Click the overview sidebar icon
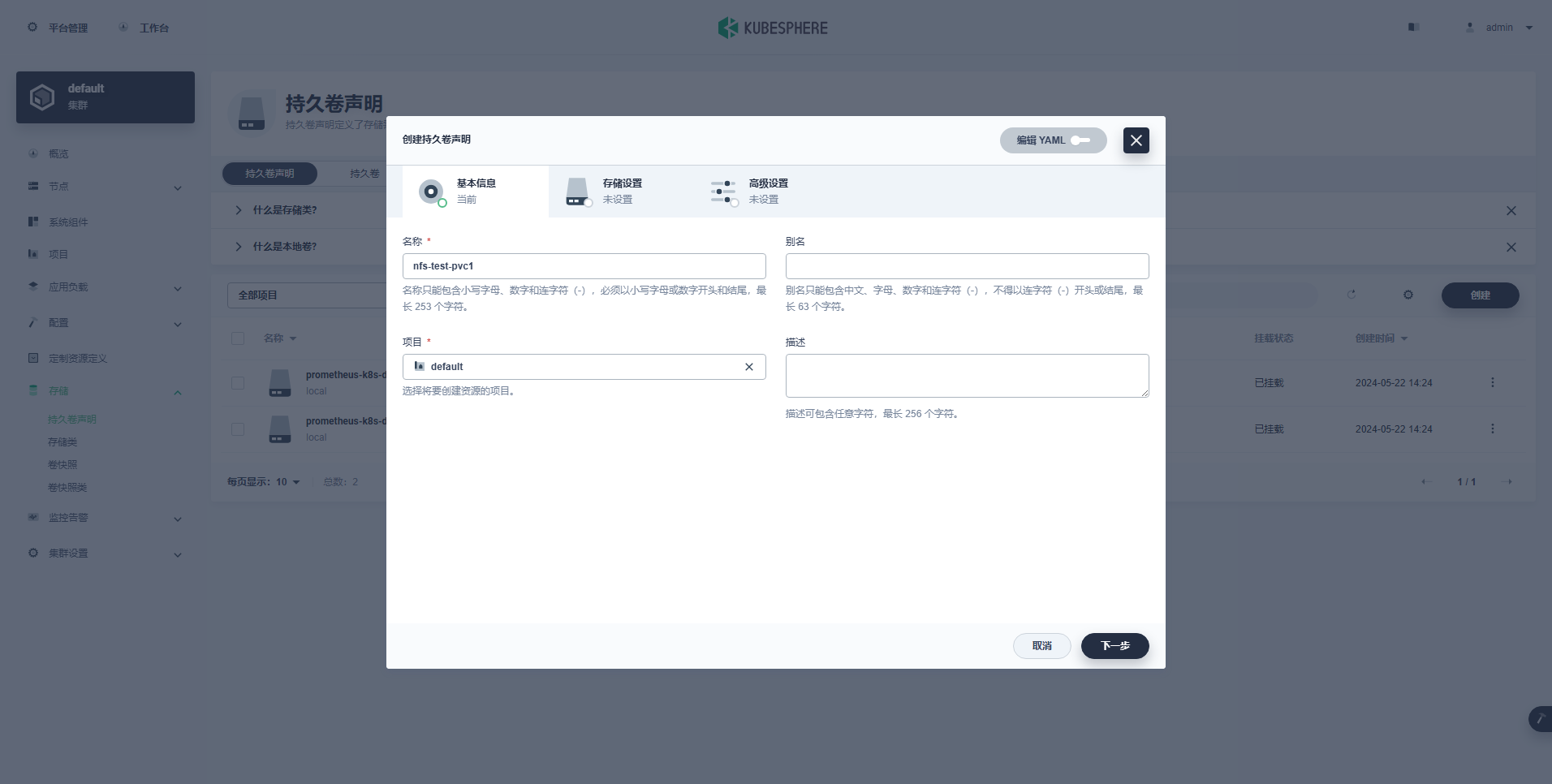The height and width of the screenshot is (784, 1552). point(33,153)
